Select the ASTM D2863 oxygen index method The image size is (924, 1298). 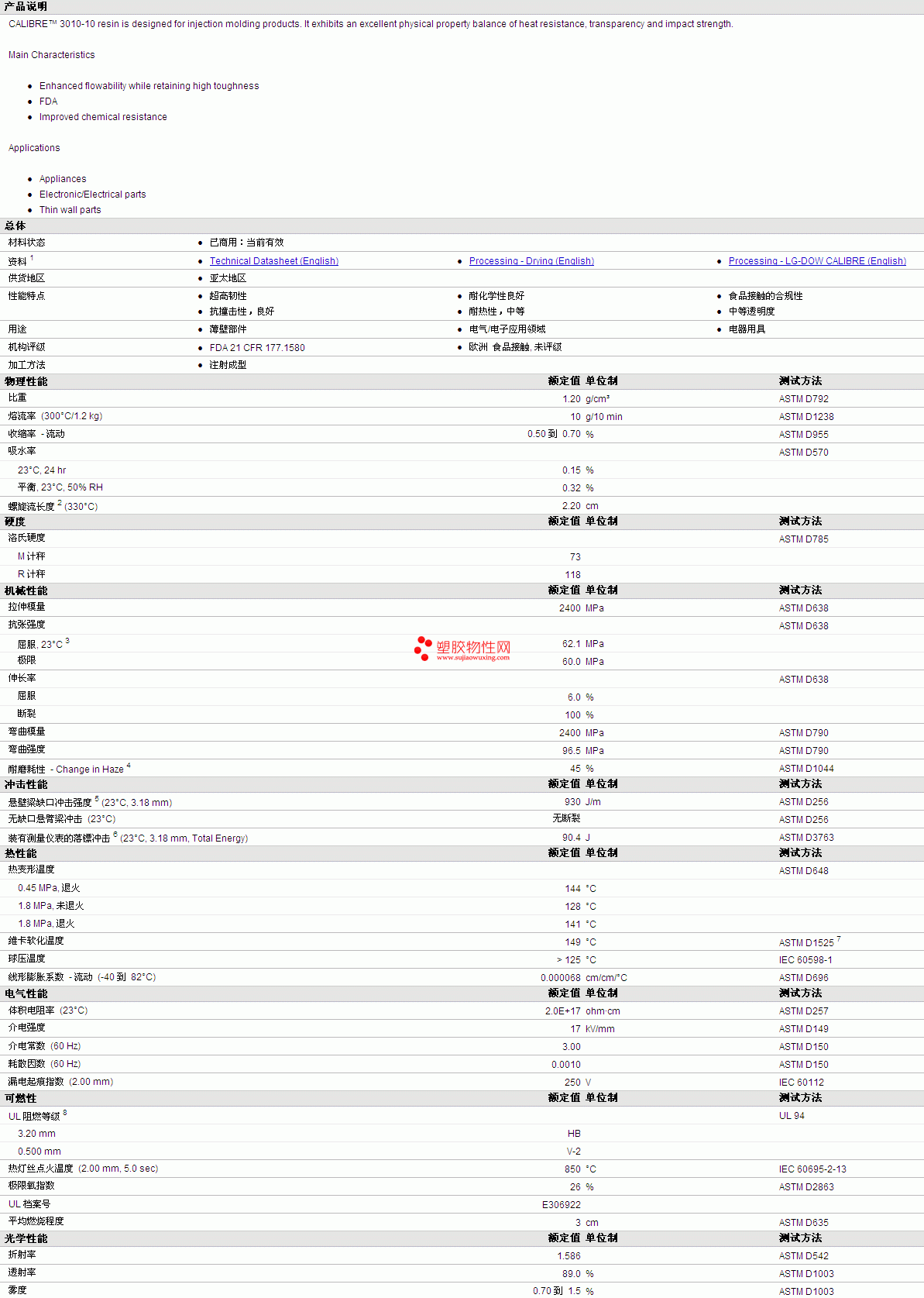click(806, 1187)
